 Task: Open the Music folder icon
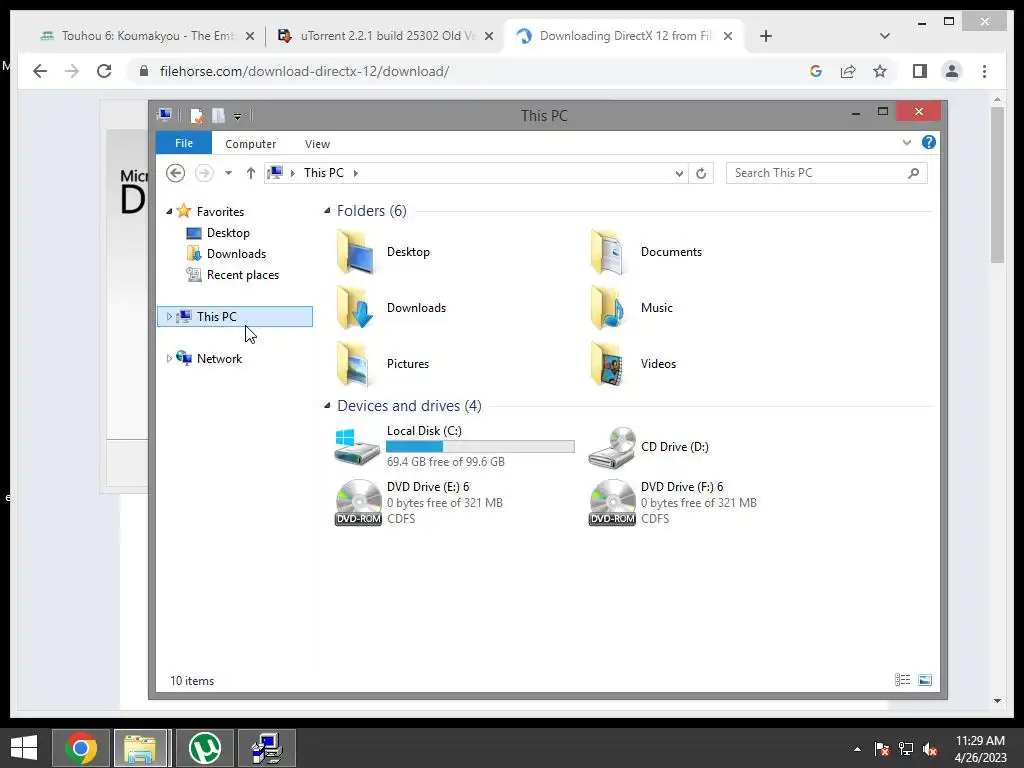click(x=609, y=308)
